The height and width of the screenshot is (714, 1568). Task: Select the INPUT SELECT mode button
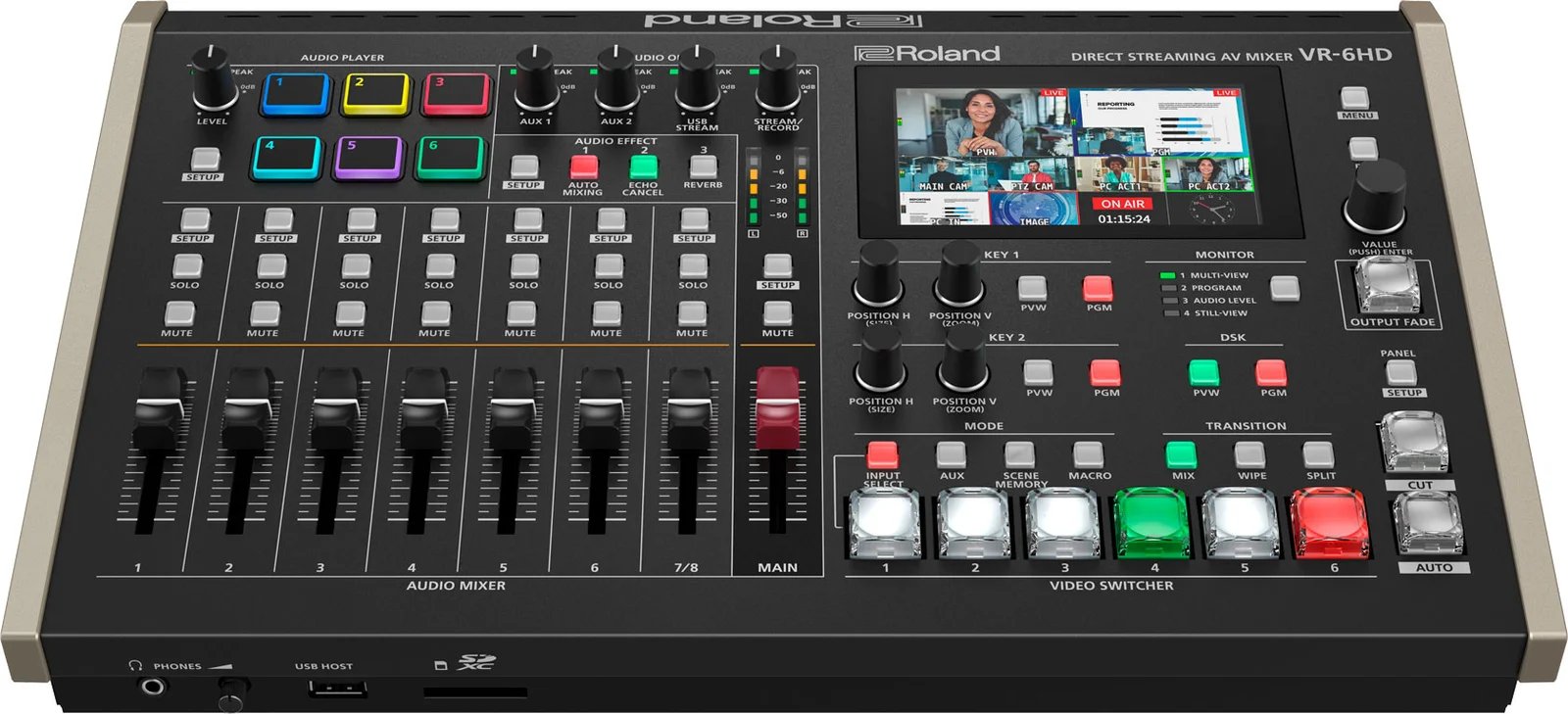coord(882,454)
